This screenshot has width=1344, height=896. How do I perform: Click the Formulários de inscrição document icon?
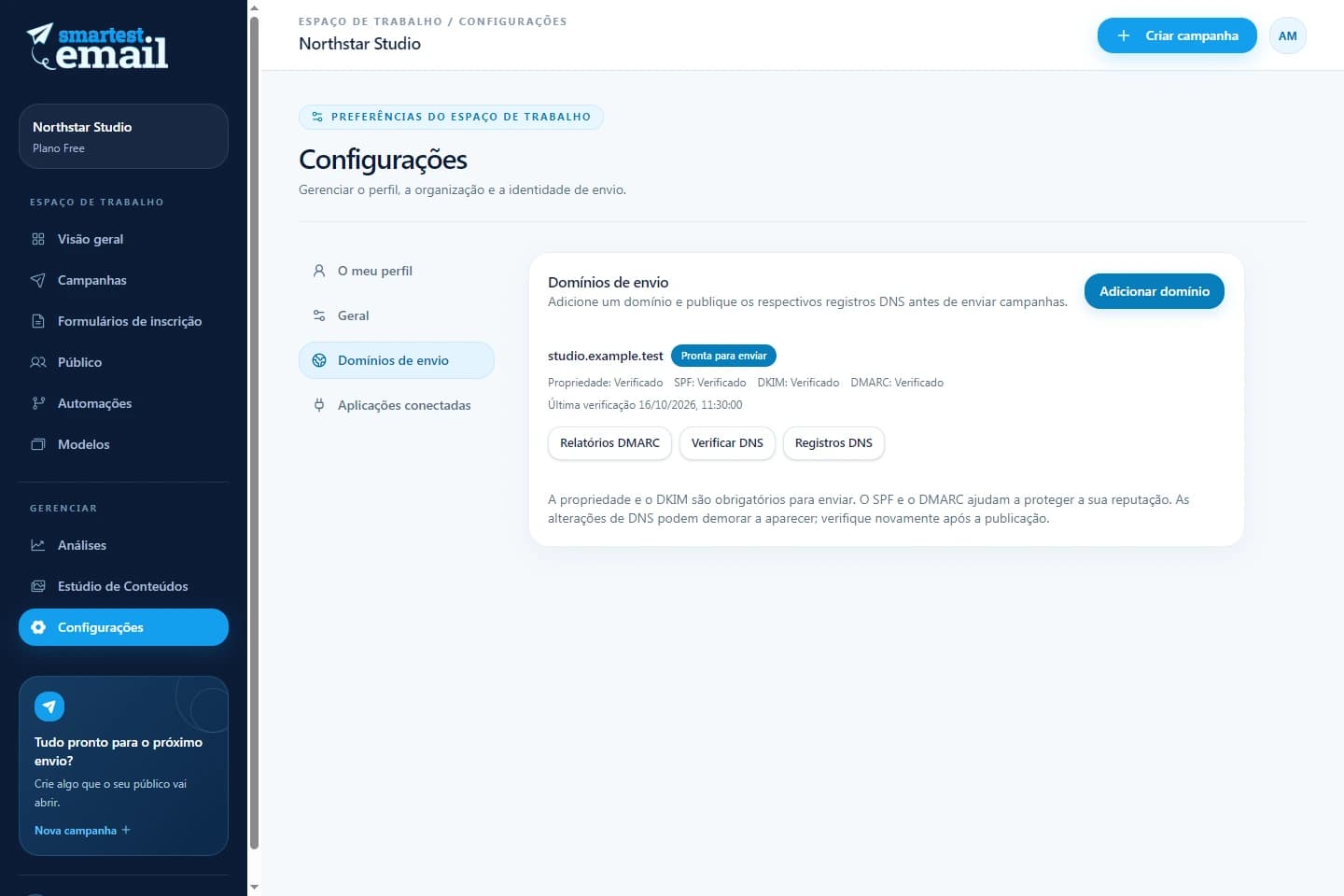tap(38, 321)
